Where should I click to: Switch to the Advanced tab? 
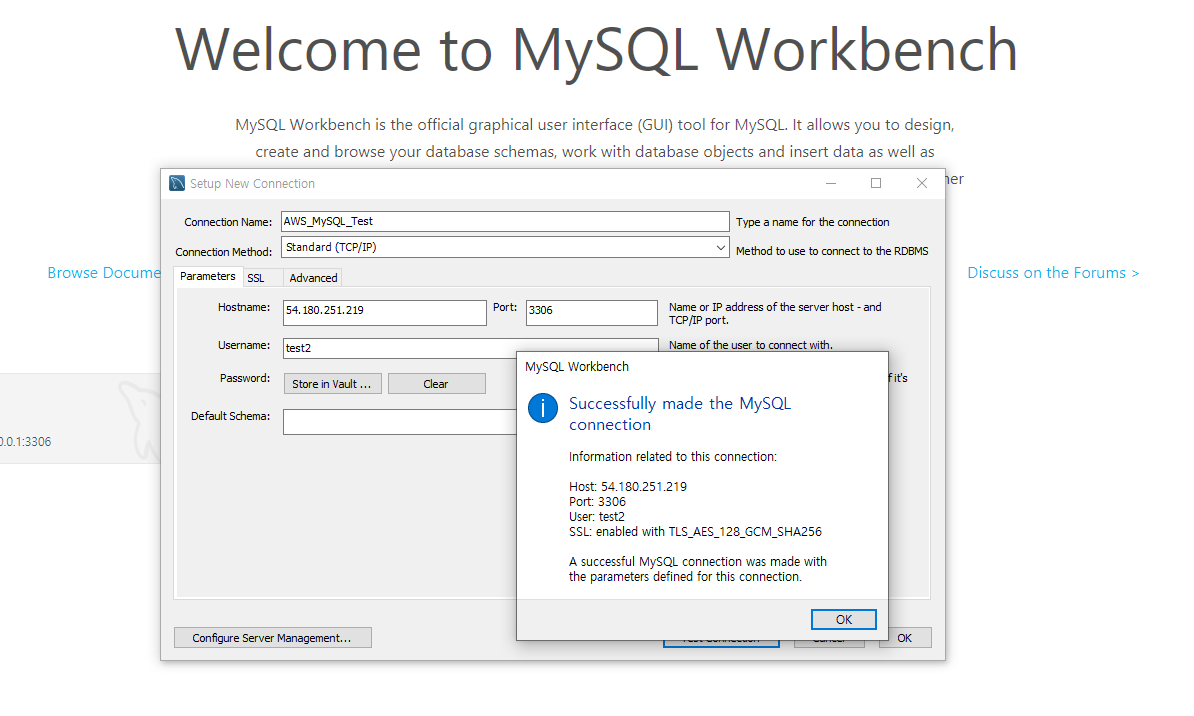point(313,278)
